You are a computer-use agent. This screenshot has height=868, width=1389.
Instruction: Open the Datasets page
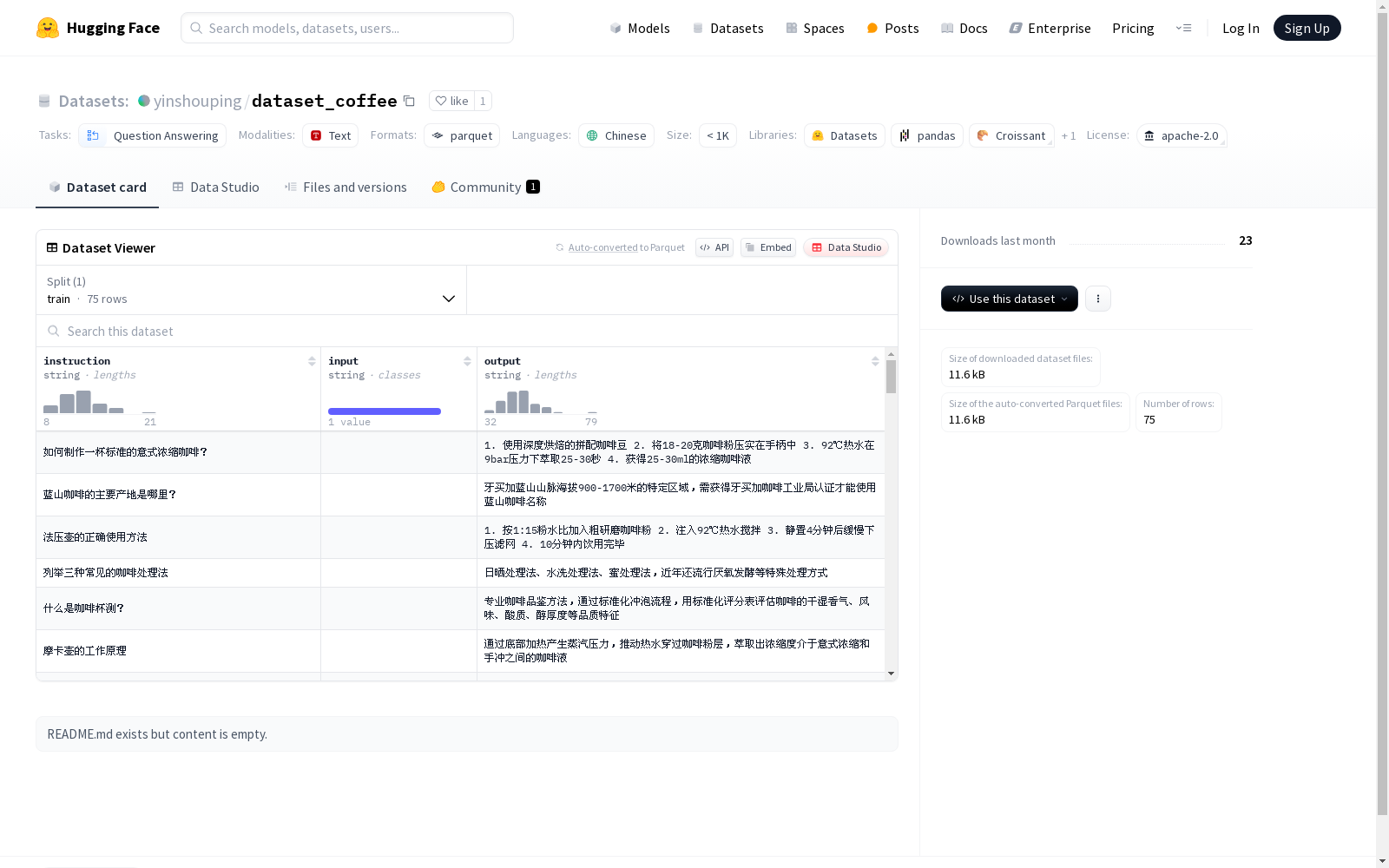tap(727, 28)
